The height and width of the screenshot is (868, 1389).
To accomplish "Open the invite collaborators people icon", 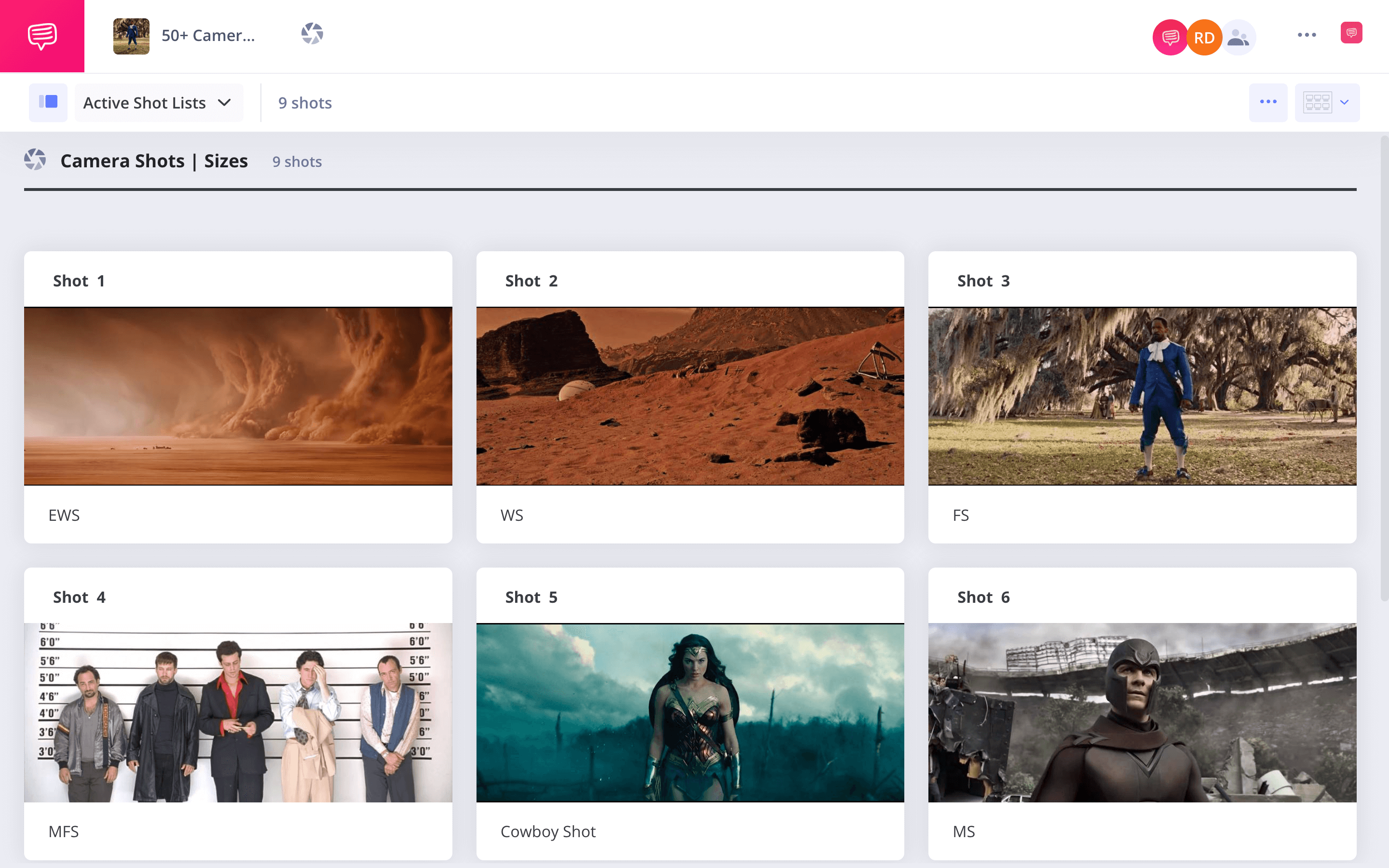I will click(x=1238, y=38).
